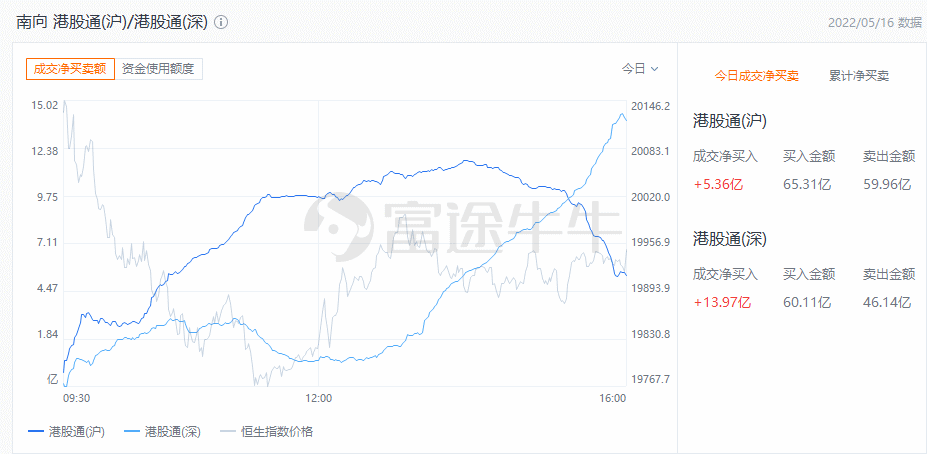Click the 09:30 label on the time axis
Image resolution: width=927 pixels, height=454 pixels.
(76, 398)
